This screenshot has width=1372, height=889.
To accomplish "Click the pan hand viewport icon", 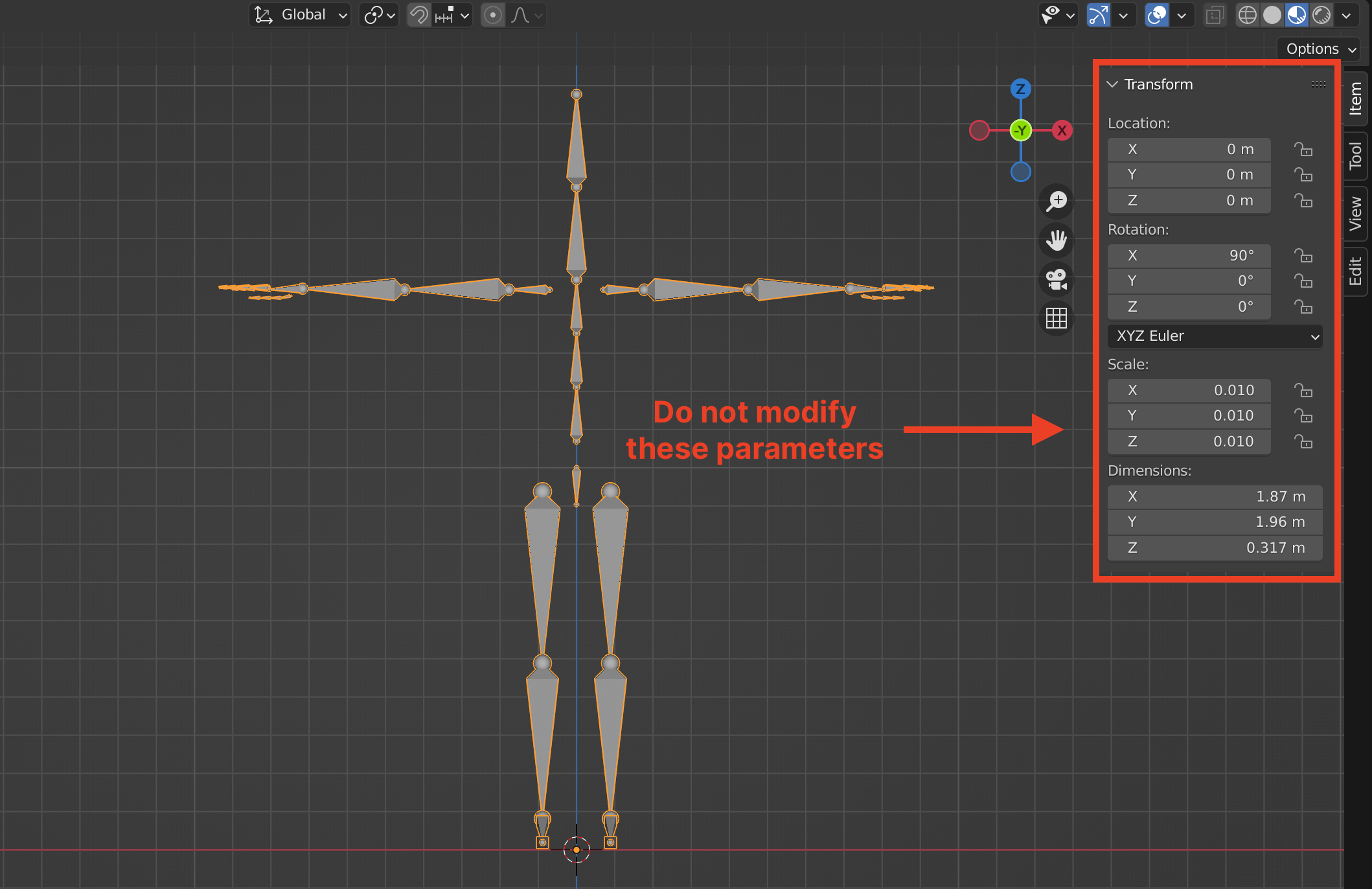I will point(1057,240).
